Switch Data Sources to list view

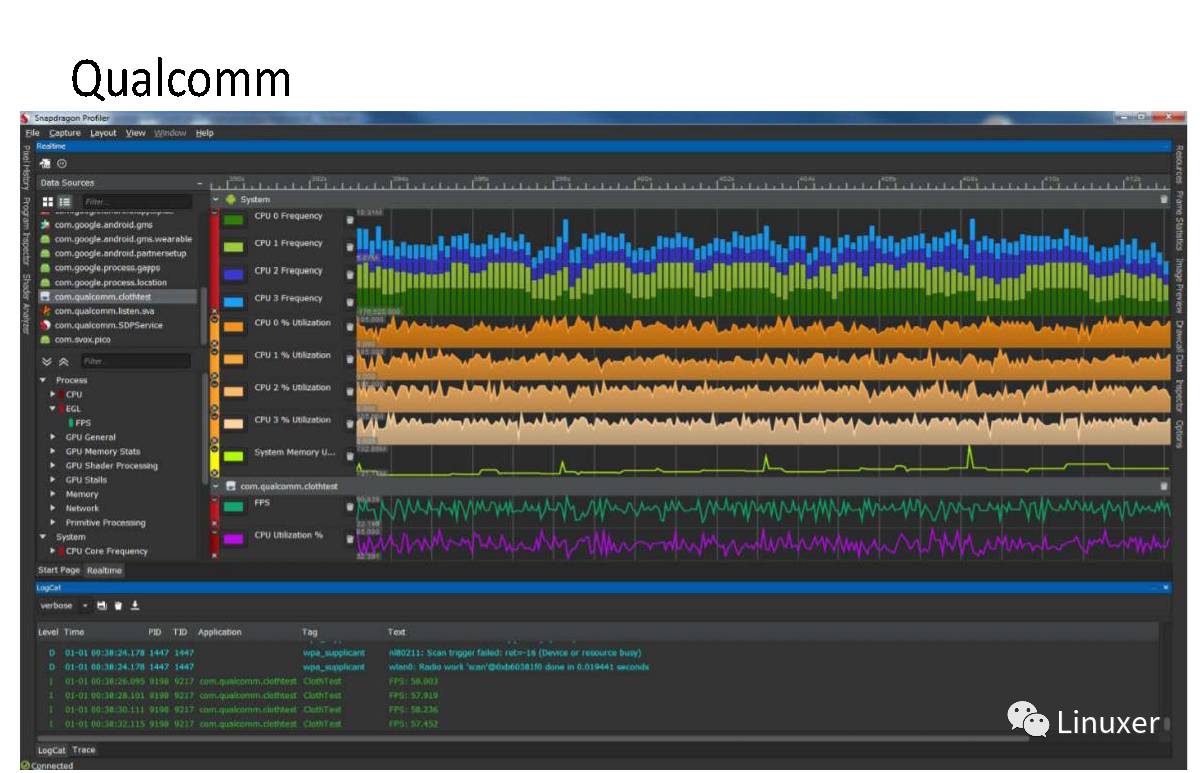click(x=65, y=202)
